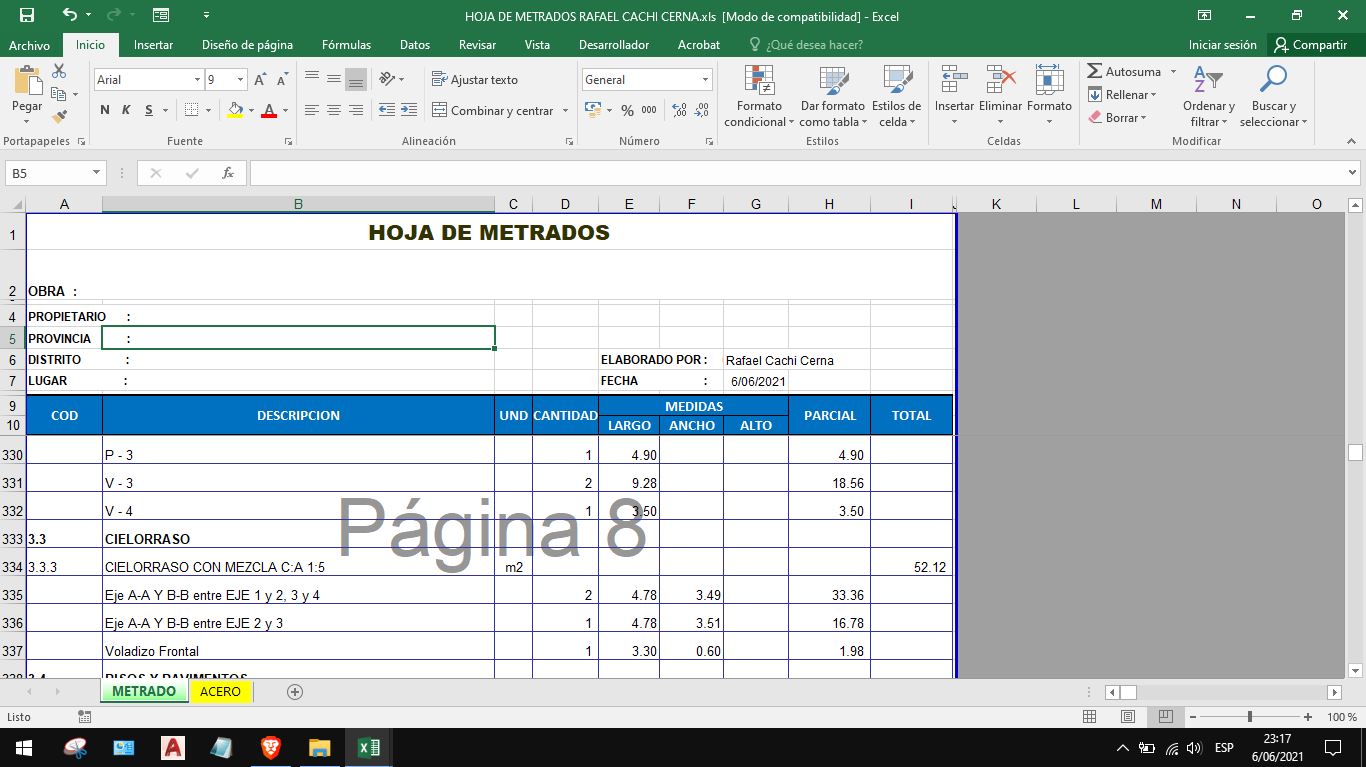
Task: Click the insert function fx icon
Action: (x=228, y=173)
